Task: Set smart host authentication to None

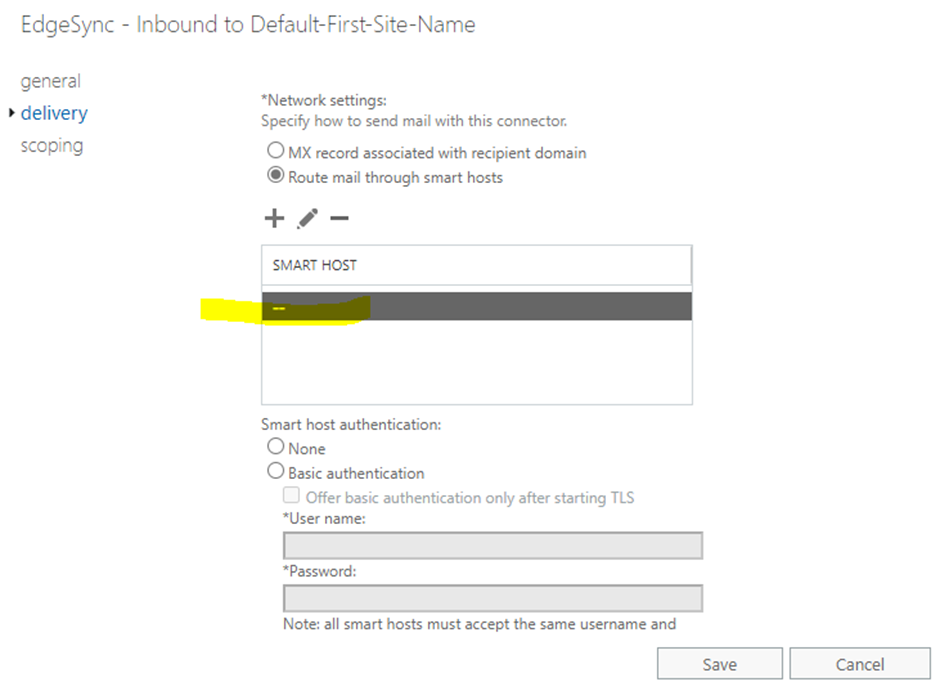Action: (275, 446)
